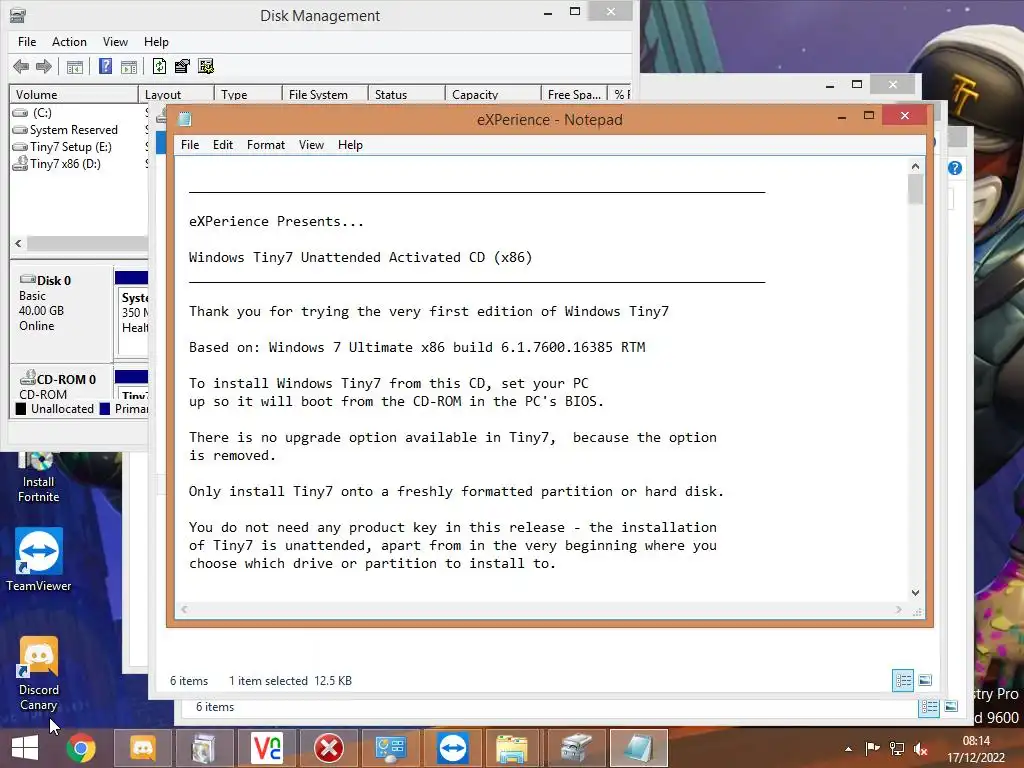Open Action menu in Disk Management

click(x=69, y=42)
